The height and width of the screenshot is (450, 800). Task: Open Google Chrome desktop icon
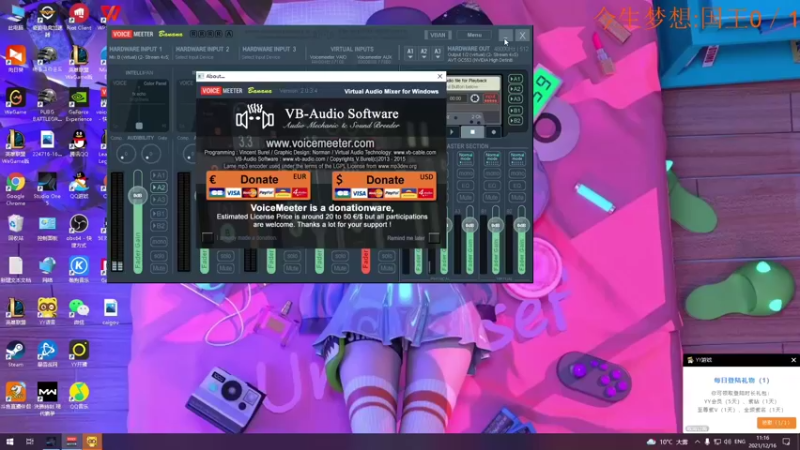pos(15,187)
